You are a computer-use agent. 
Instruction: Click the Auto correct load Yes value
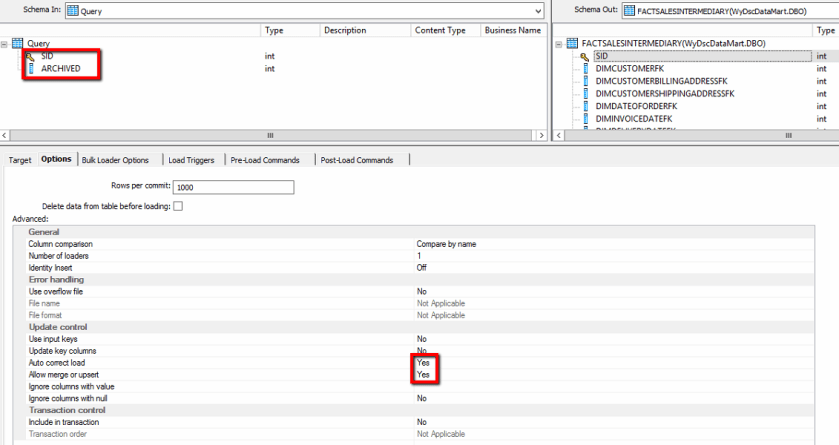(x=423, y=363)
